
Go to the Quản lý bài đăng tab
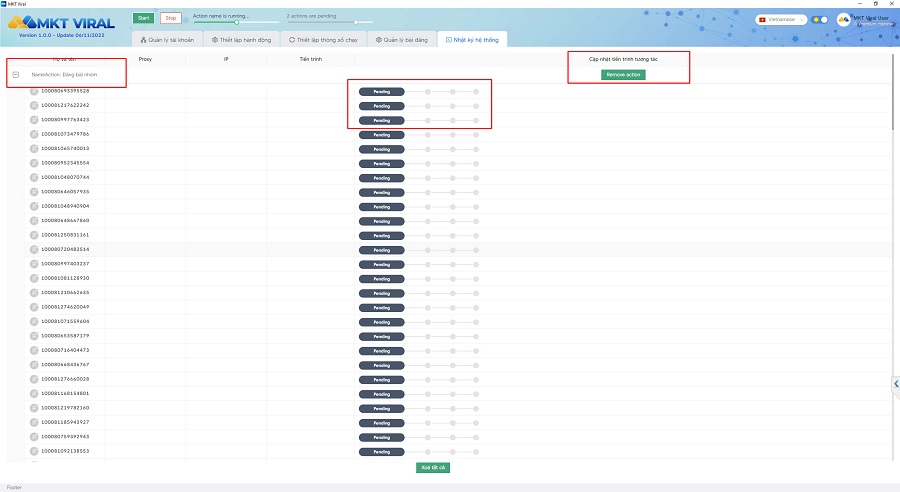click(x=402, y=40)
